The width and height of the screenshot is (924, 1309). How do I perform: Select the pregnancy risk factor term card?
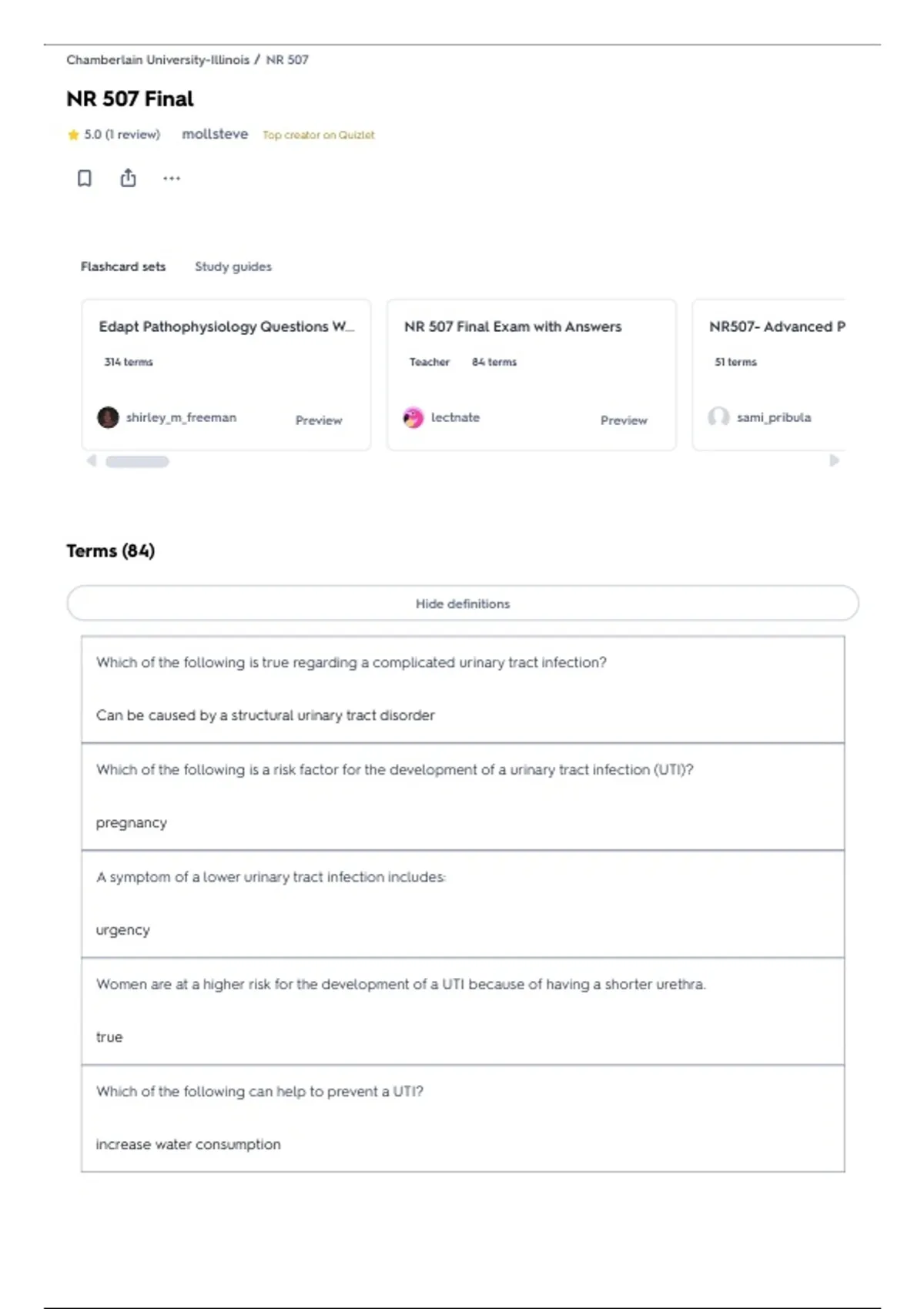coord(463,797)
